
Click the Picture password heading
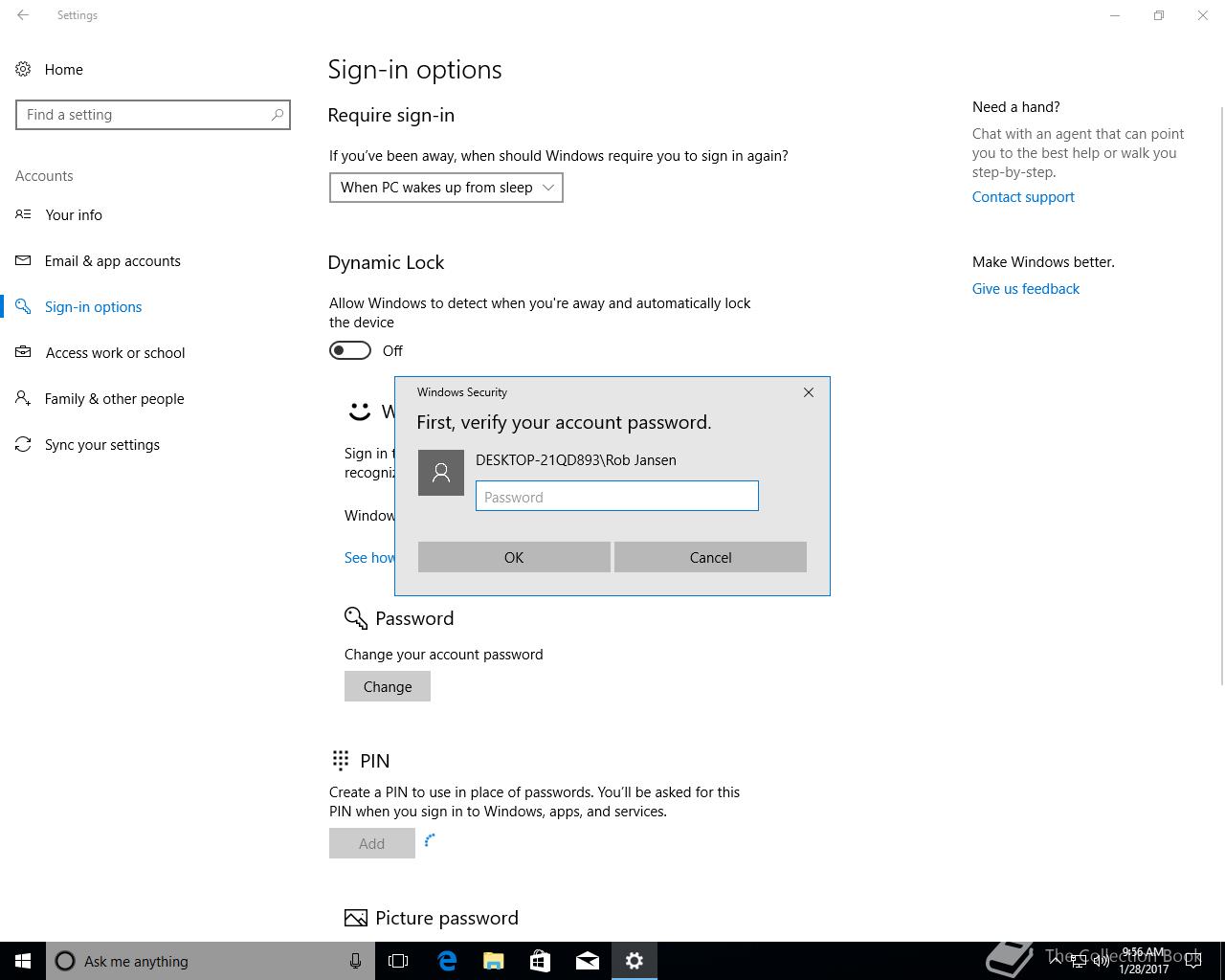[x=447, y=918]
